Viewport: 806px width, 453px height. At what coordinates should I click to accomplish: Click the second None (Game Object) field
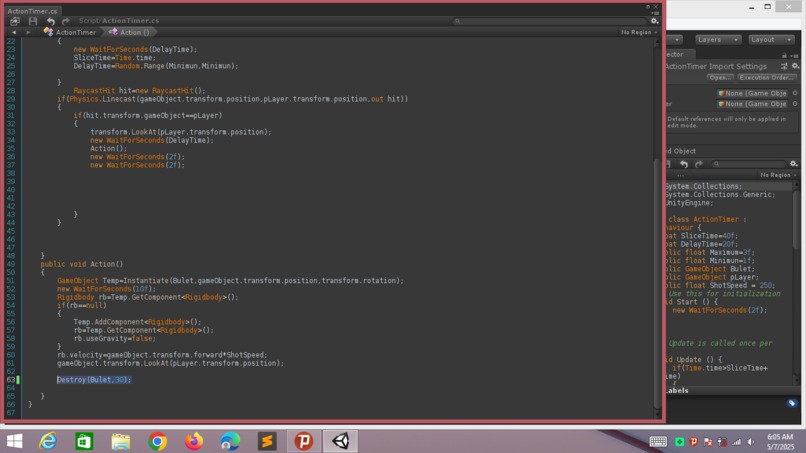pos(753,104)
